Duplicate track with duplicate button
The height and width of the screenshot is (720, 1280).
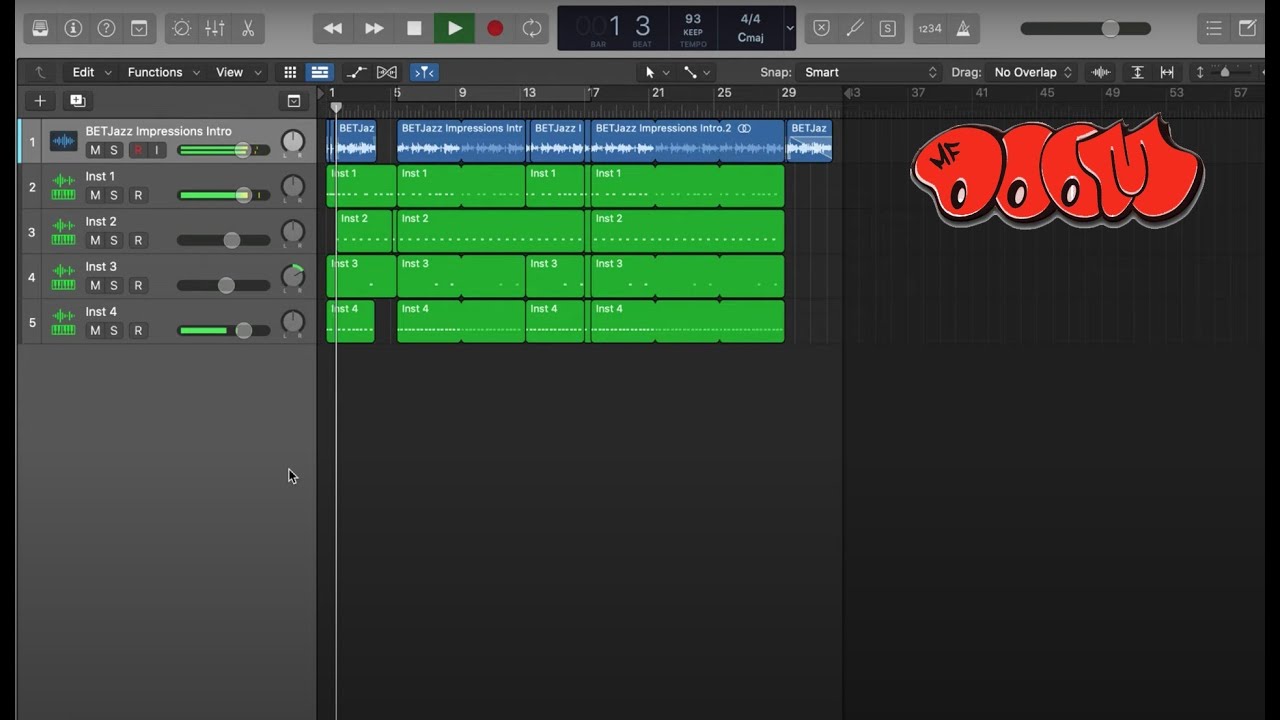pos(77,100)
